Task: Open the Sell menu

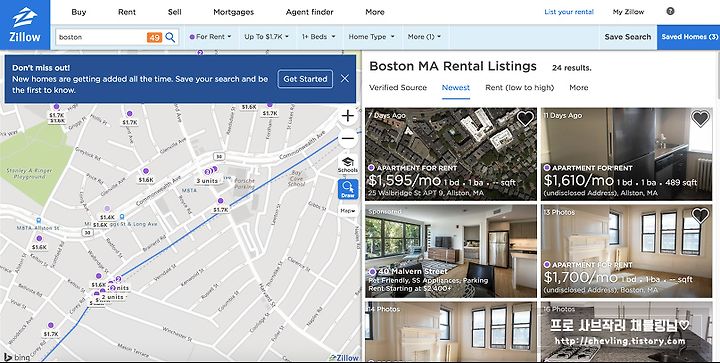Action: tap(174, 12)
